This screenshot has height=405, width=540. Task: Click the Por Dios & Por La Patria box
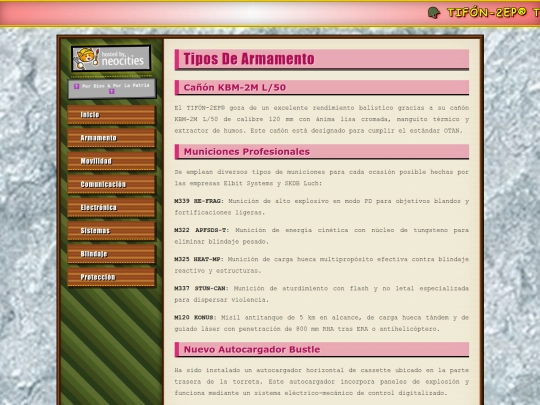pos(112,89)
